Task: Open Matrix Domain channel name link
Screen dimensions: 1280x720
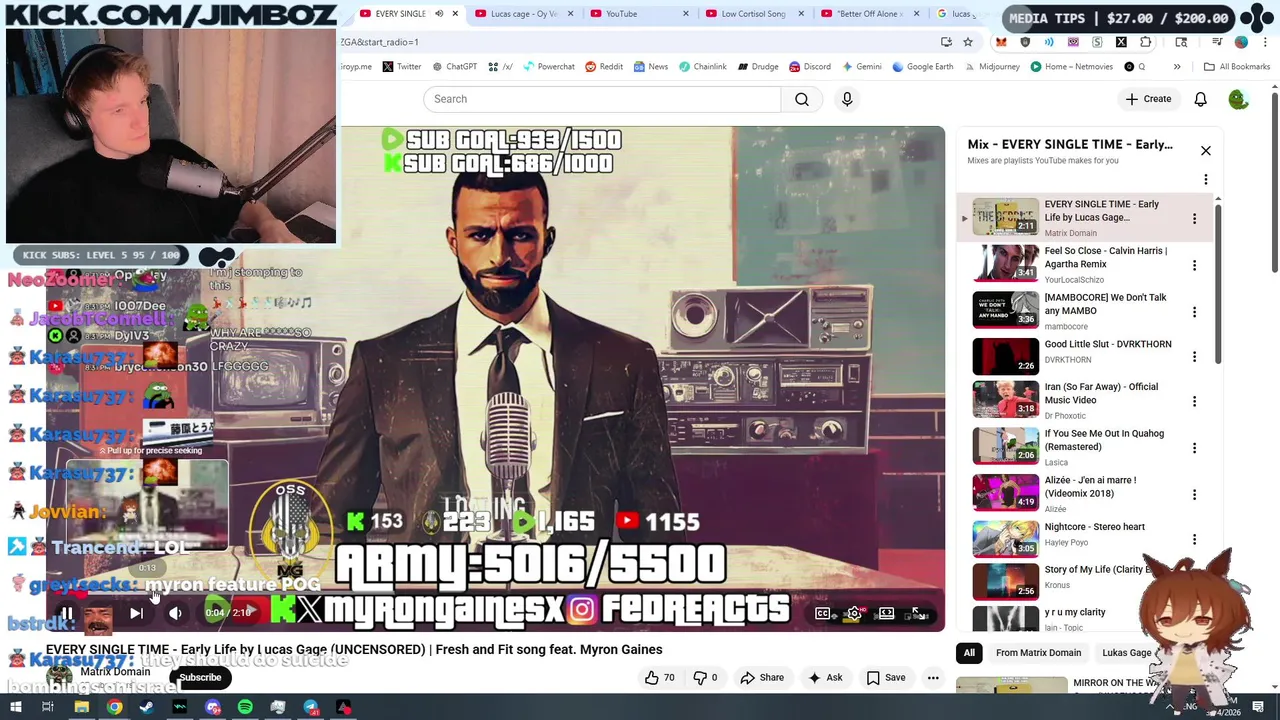Action: [115, 672]
